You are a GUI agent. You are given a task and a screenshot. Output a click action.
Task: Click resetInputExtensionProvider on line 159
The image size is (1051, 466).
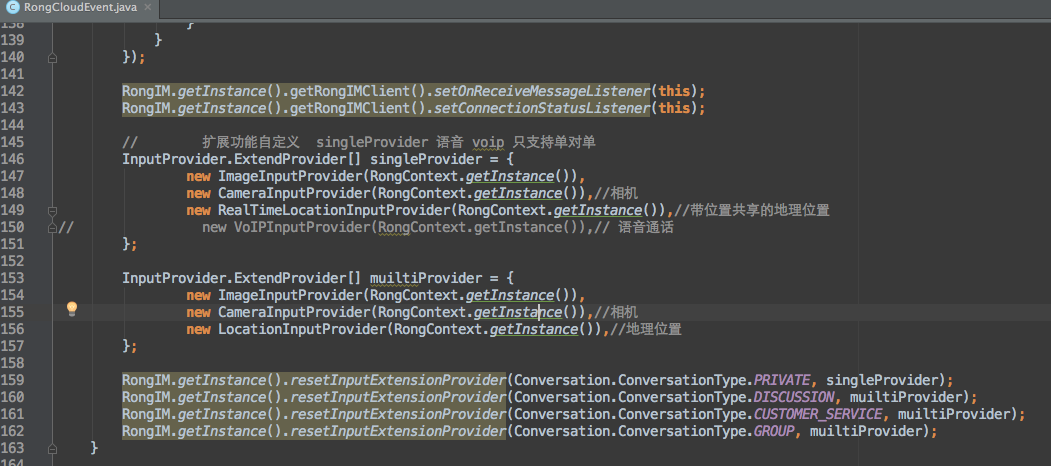[398, 380]
